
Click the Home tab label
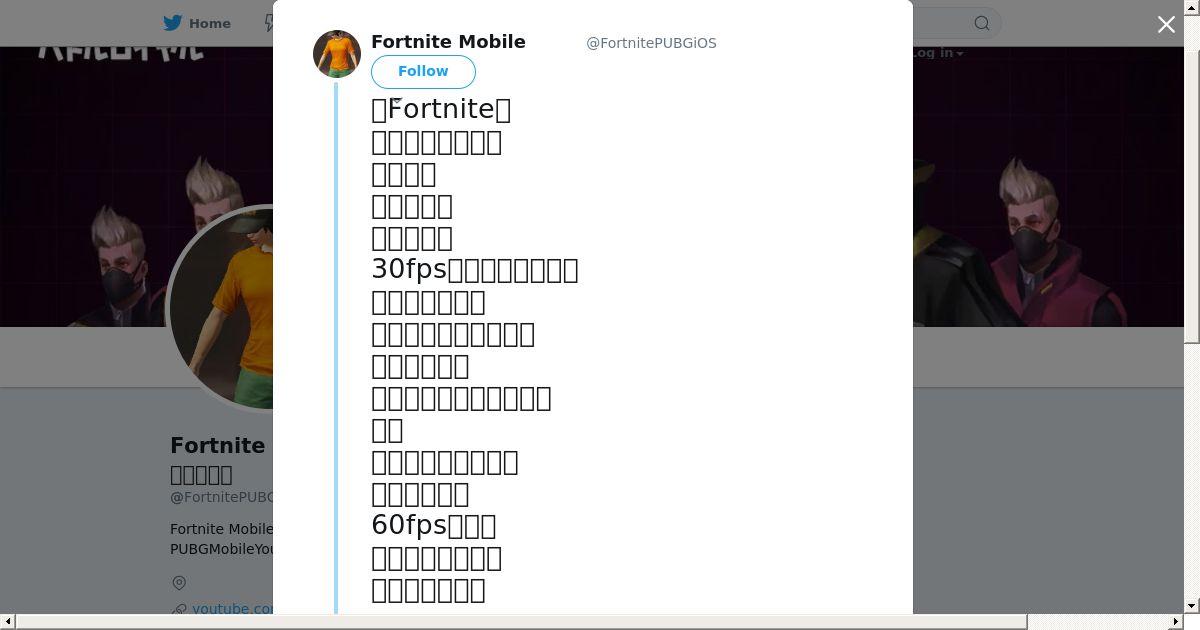click(x=210, y=23)
